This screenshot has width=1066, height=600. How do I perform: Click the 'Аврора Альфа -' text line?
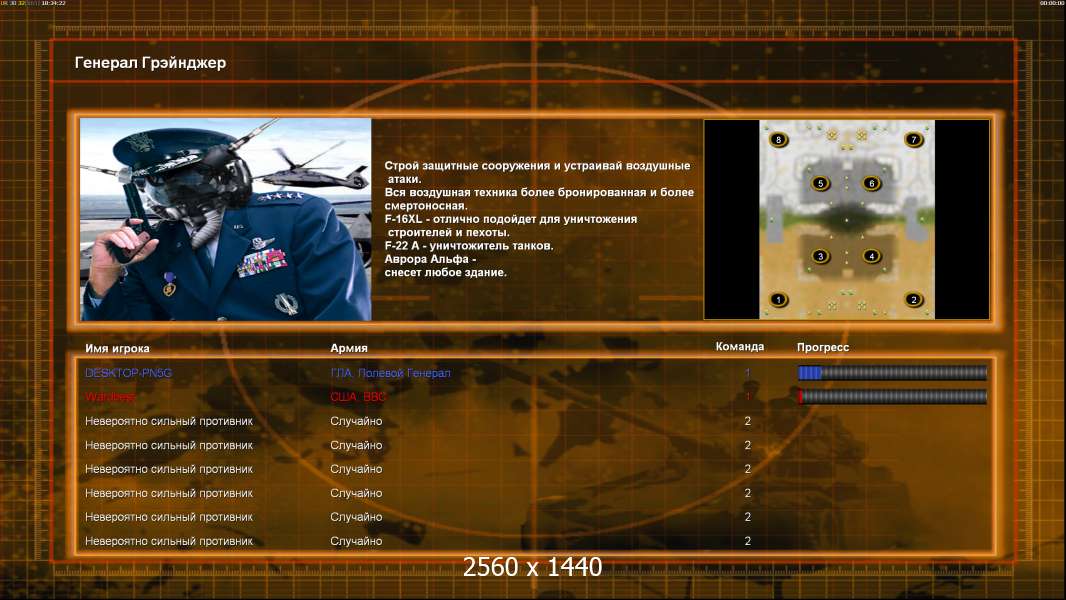430,259
